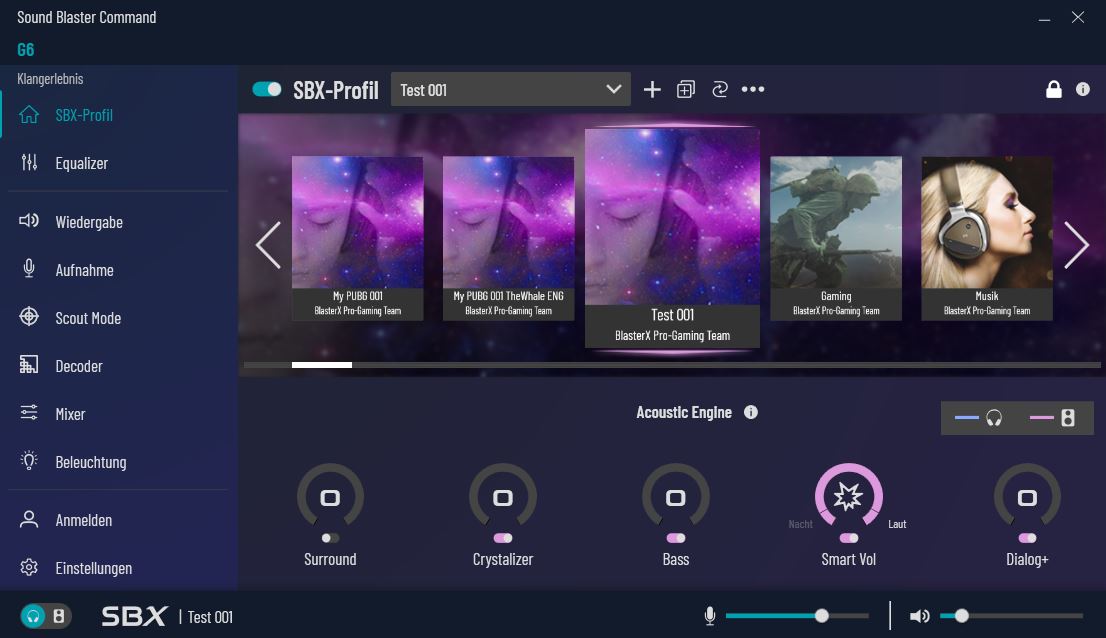Click the Smart Vol dial

coord(849,496)
